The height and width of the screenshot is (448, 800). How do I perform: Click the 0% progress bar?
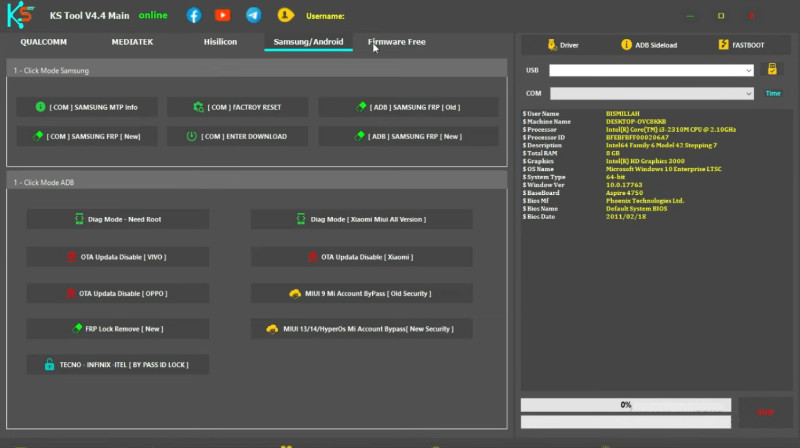pyautogui.click(x=626, y=405)
